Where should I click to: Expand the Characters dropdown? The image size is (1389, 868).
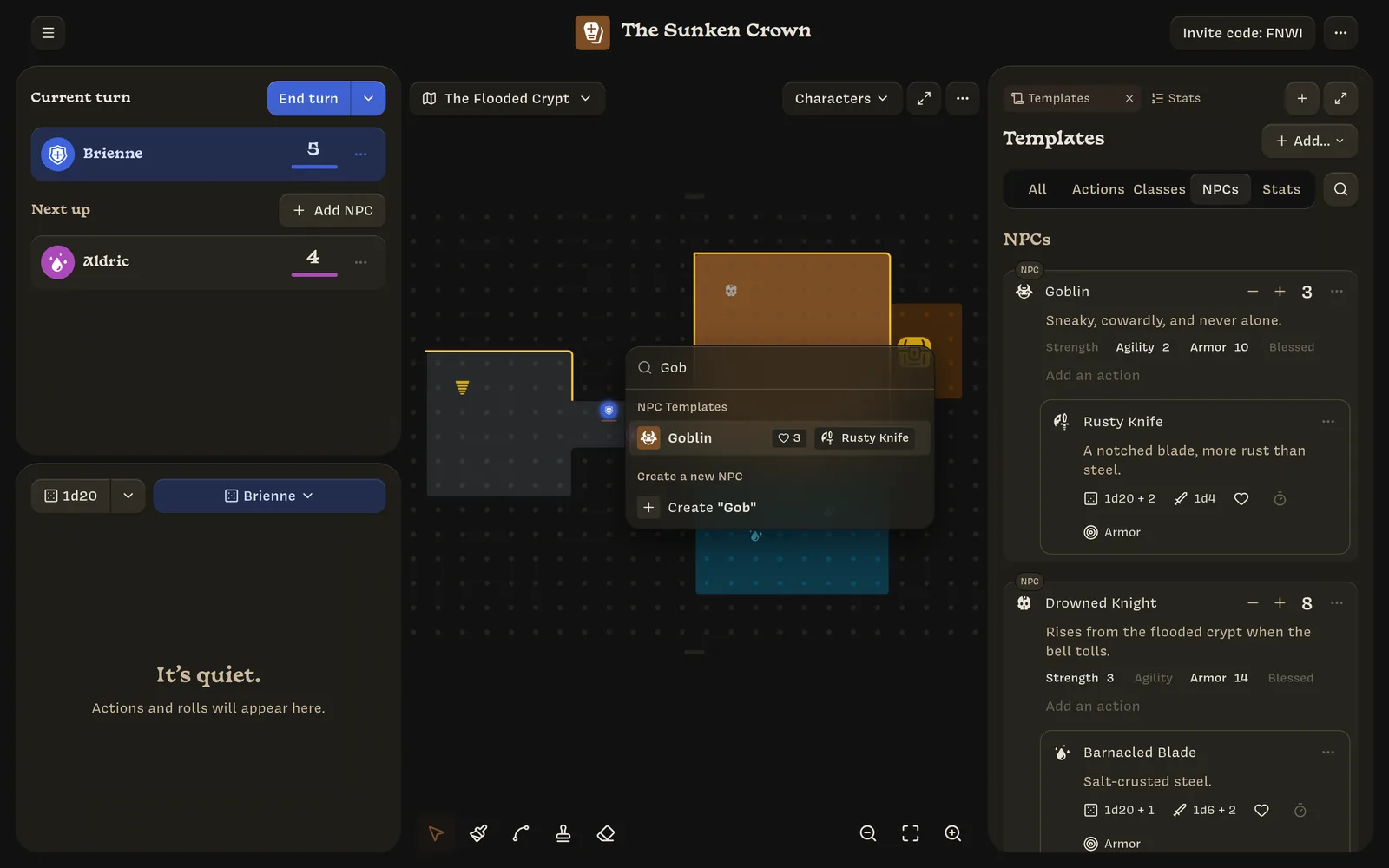click(x=840, y=98)
